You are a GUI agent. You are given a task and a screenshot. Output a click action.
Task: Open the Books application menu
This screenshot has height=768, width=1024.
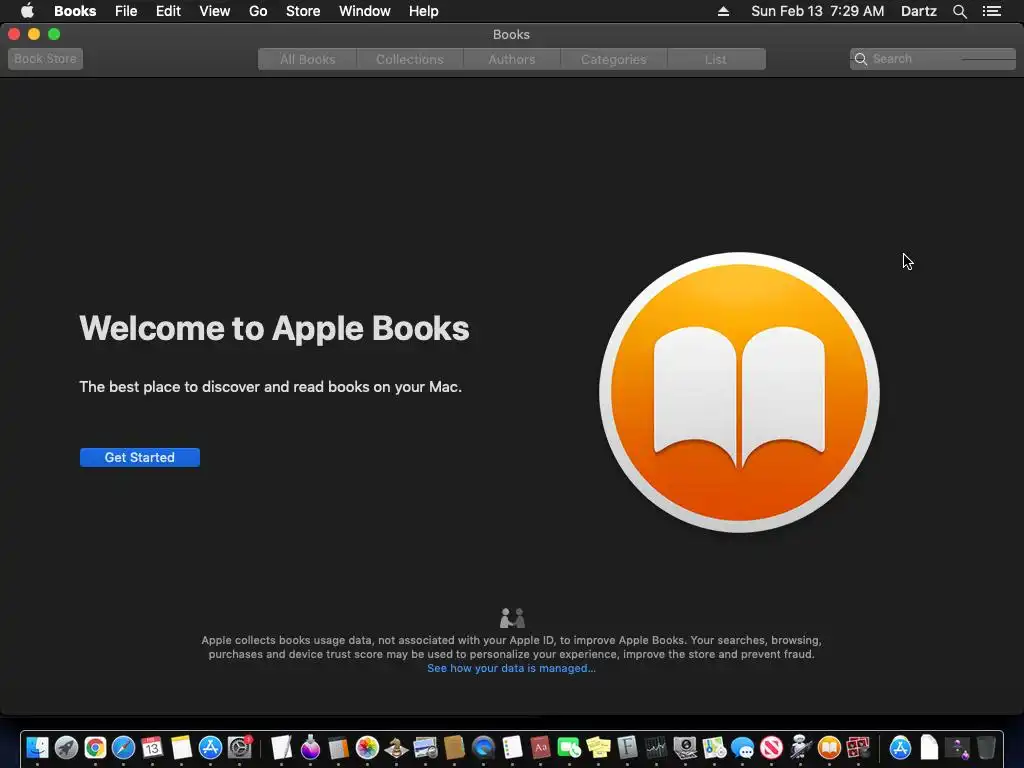[75, 11]
